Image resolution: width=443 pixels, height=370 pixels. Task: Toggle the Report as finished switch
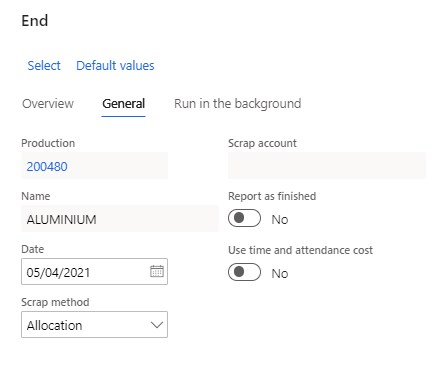(244, 218)
